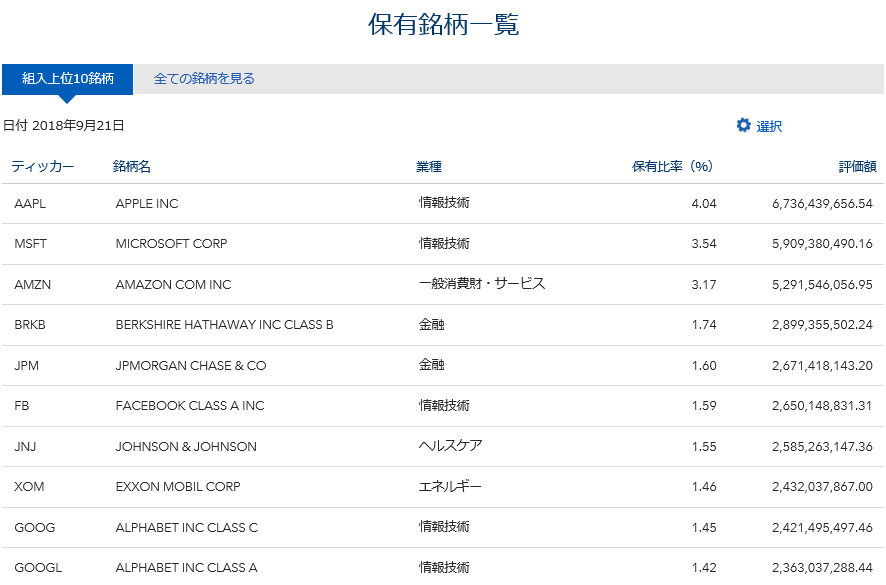This screenshot has width=886, height=585.
Task: Click the AMZN ticker cell
Action: pos(32,284)
